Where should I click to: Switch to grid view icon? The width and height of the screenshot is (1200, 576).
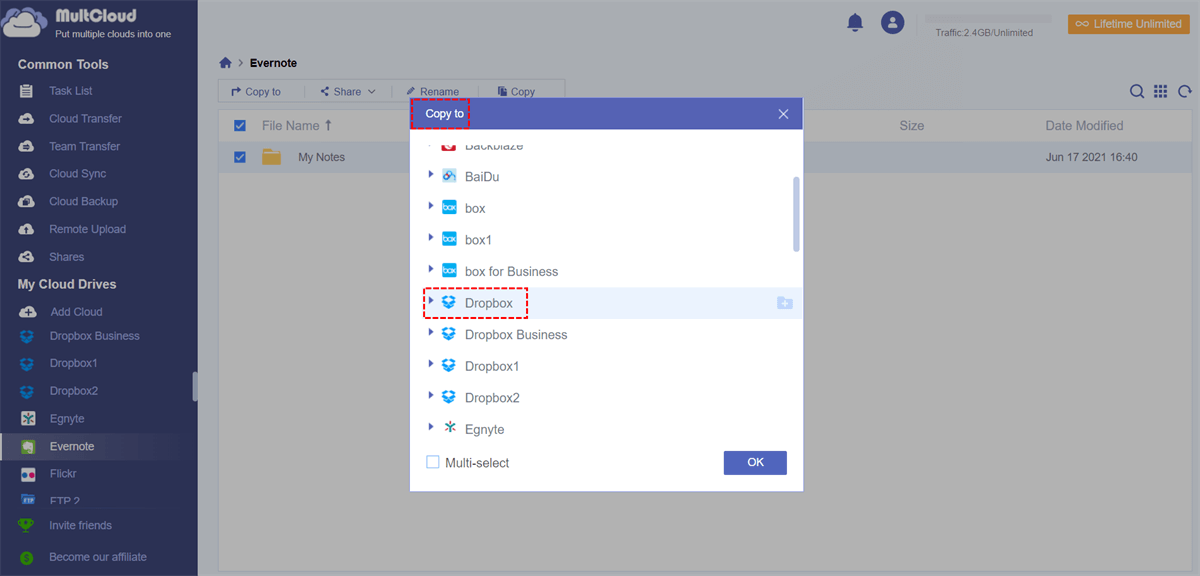point(1161,92)
